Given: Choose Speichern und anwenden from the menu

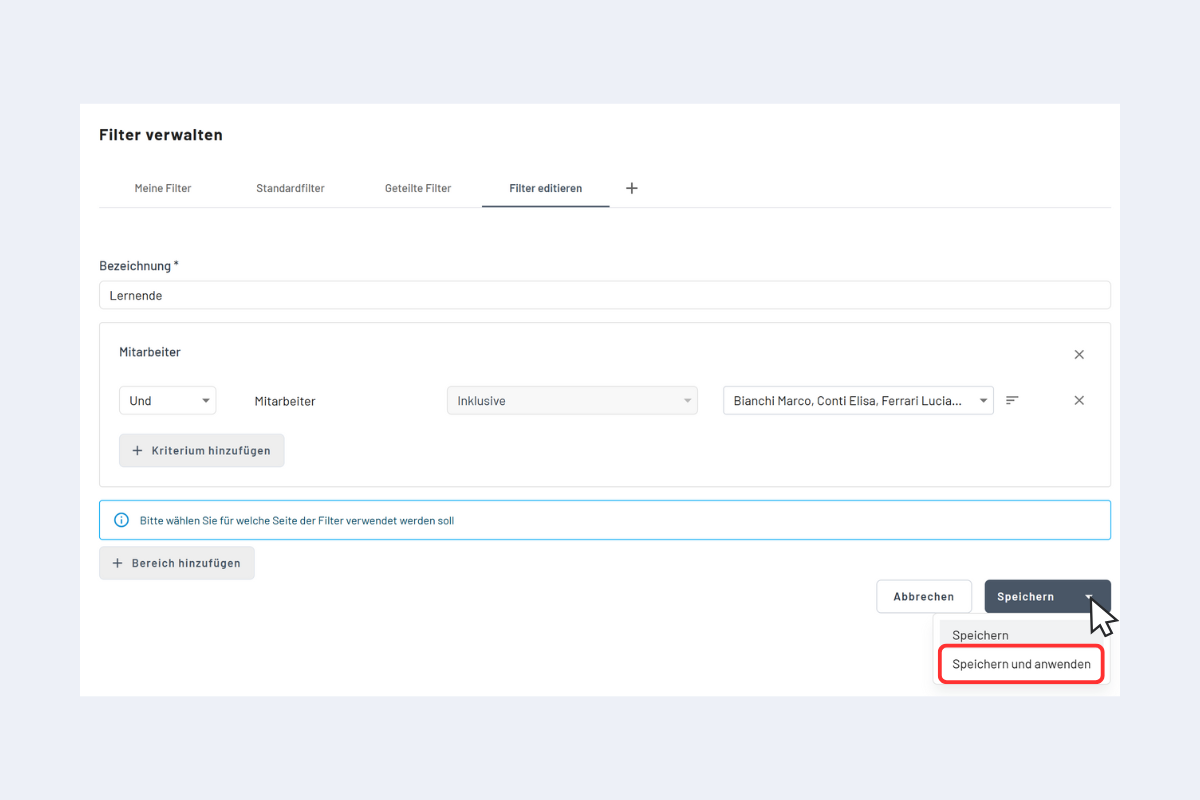Looking at the screenshot, I should 1020,664.
